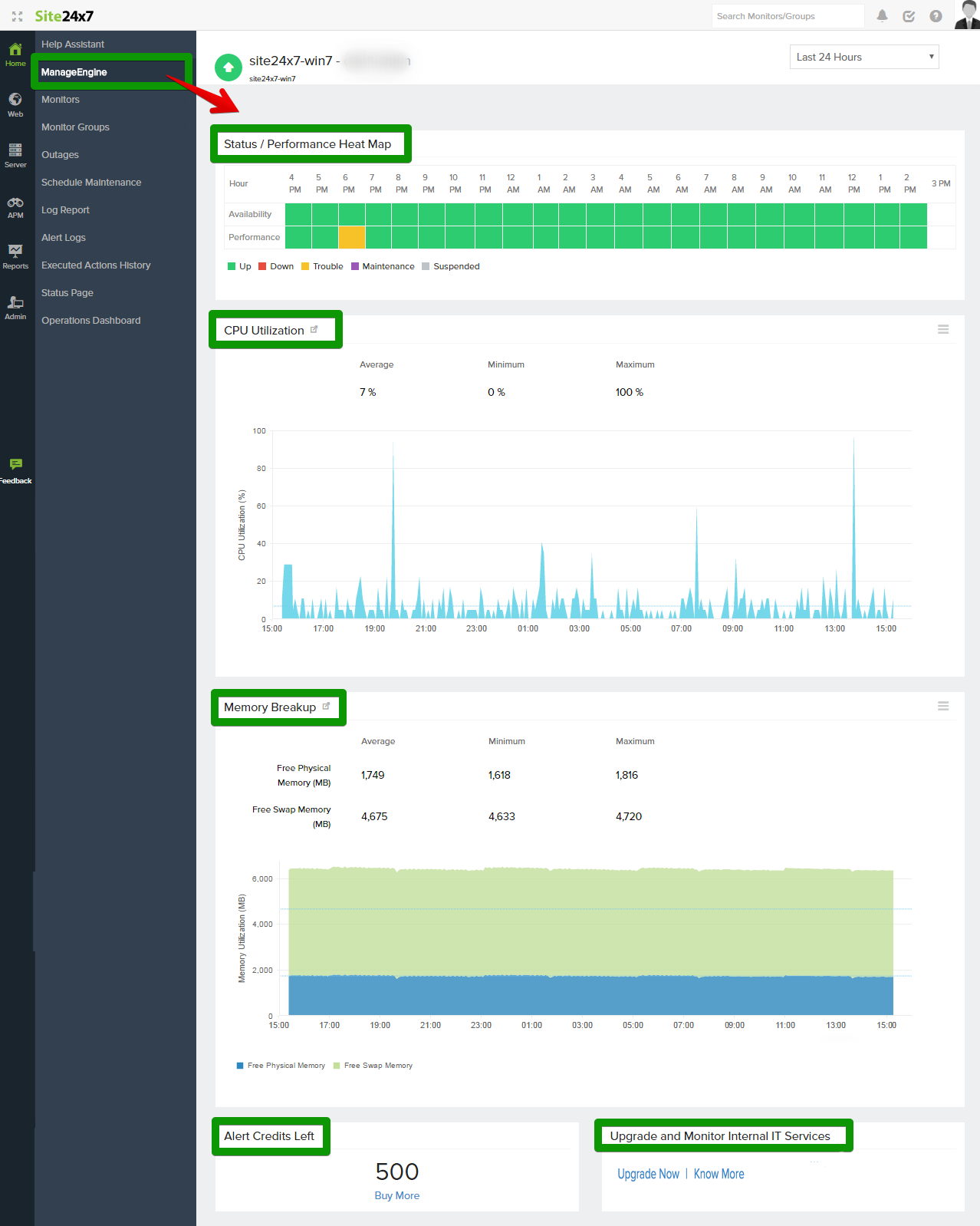980x1226 pixels.
Task: Click the notifications bell icon
Action: [x=883, y=16]
